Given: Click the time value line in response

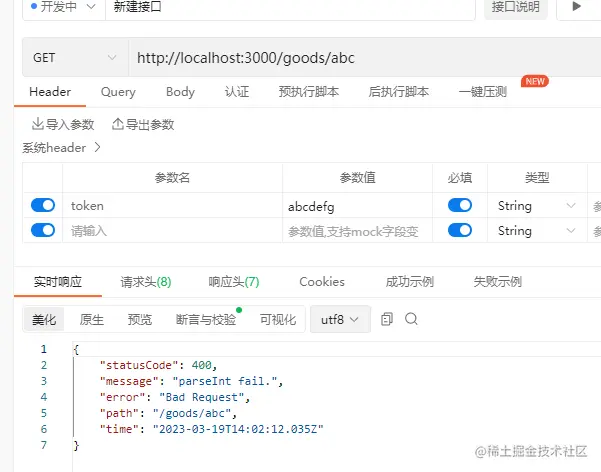Looking at the screenshot, I should click(212, 429).
